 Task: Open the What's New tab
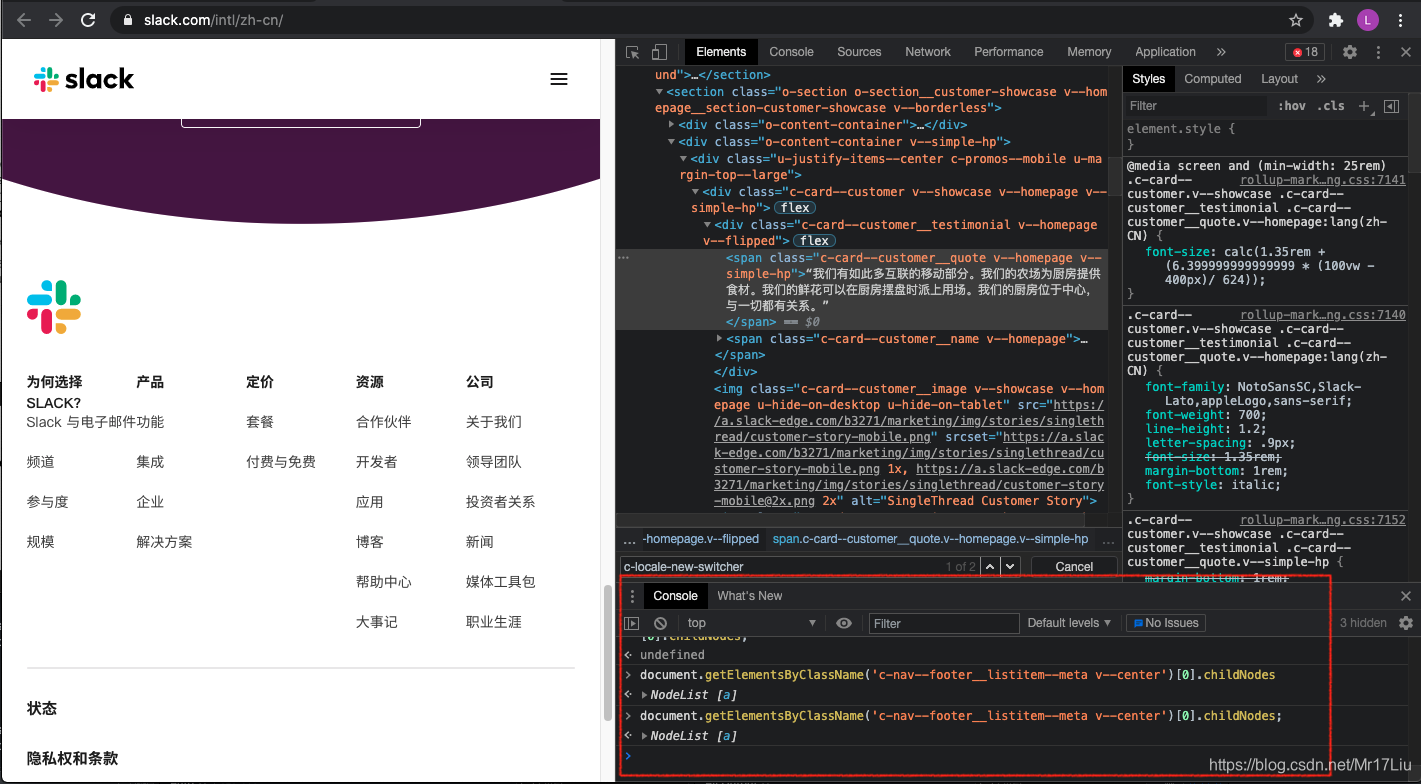750,595
